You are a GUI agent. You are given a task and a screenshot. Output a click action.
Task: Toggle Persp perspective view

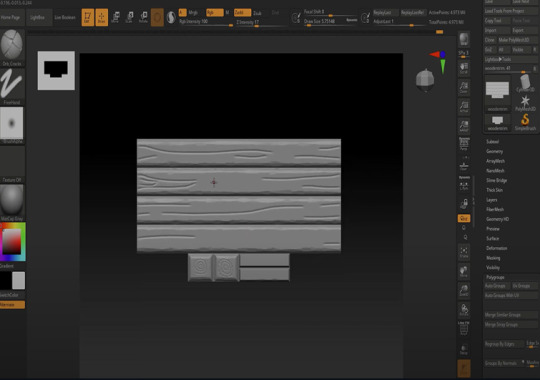click(x=464, y=144)
